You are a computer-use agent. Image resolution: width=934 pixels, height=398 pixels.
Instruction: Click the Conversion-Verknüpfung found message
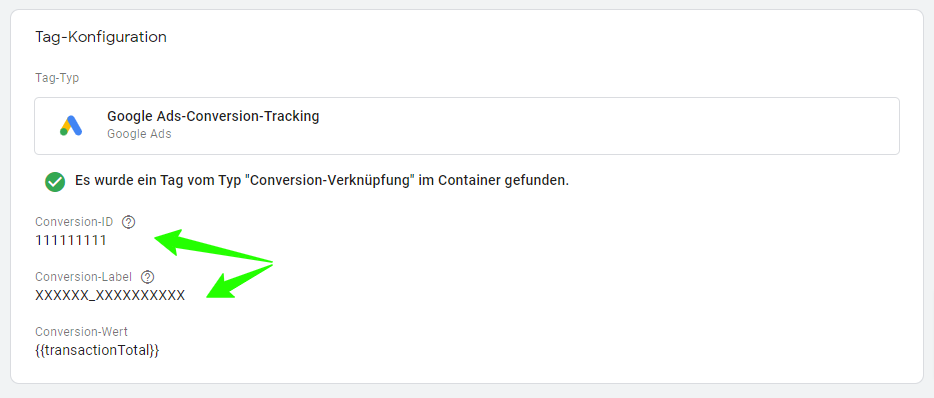[x=322, y=181]
